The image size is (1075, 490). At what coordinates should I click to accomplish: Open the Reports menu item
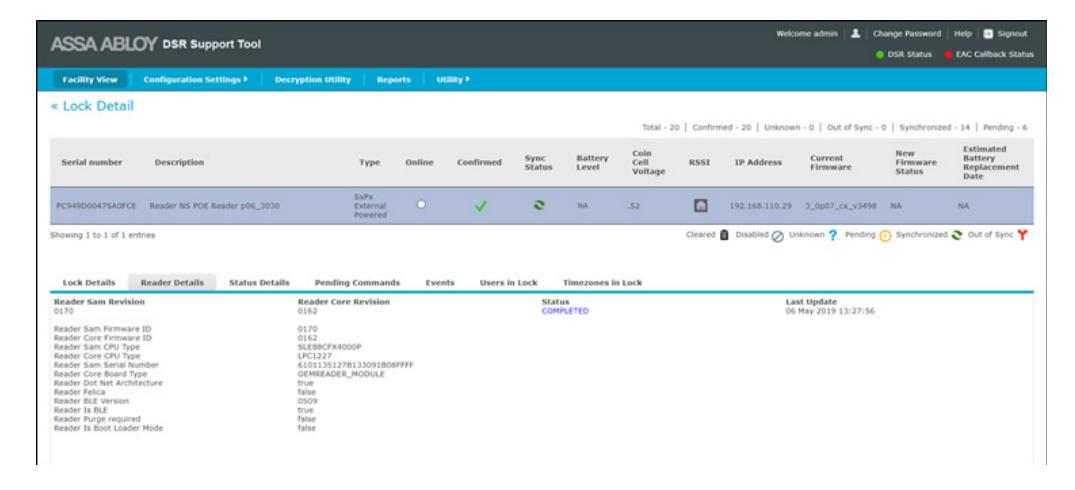(x=394, y=79)
